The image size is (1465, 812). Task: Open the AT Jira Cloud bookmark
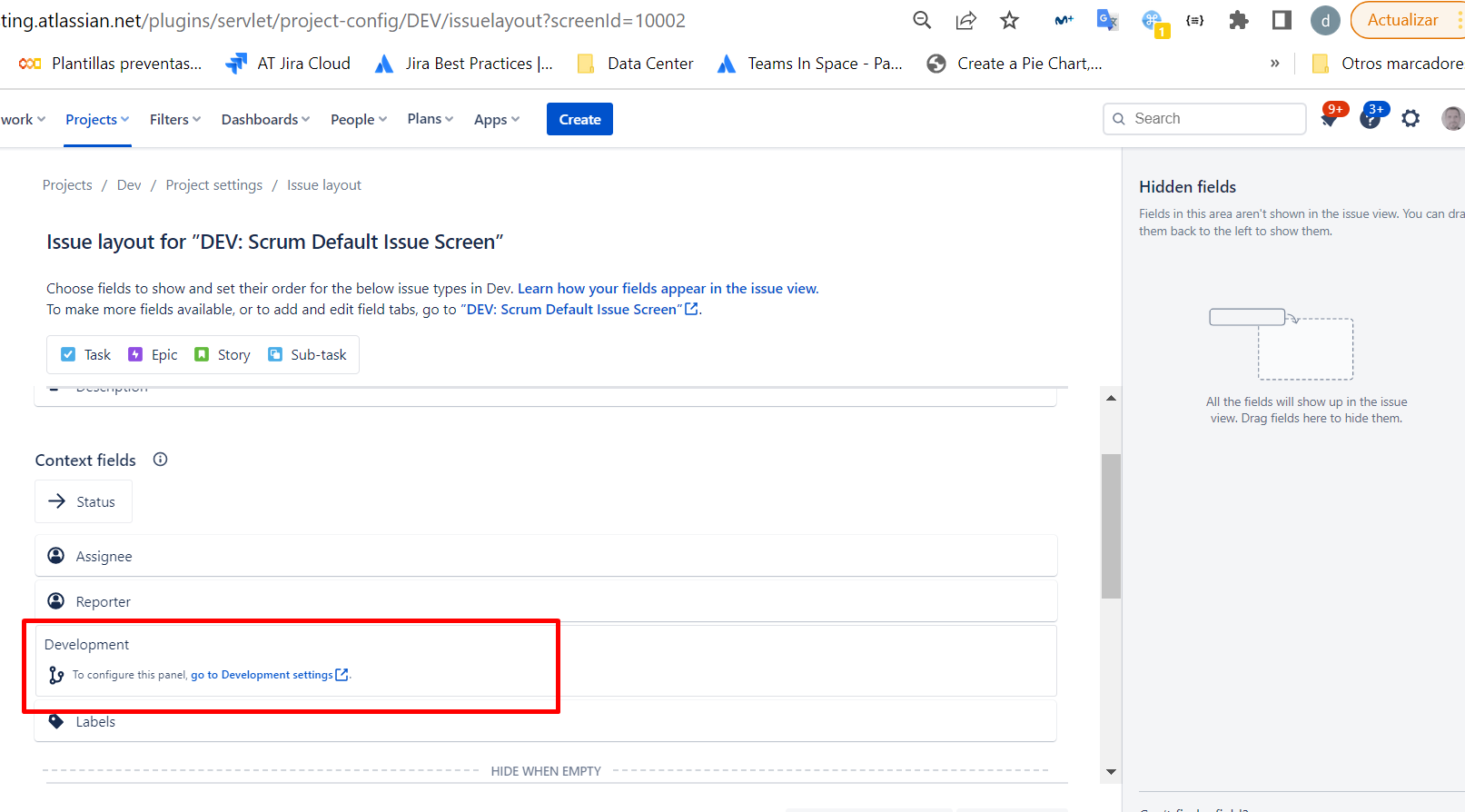pyautogui.click(x=288, y=63)
